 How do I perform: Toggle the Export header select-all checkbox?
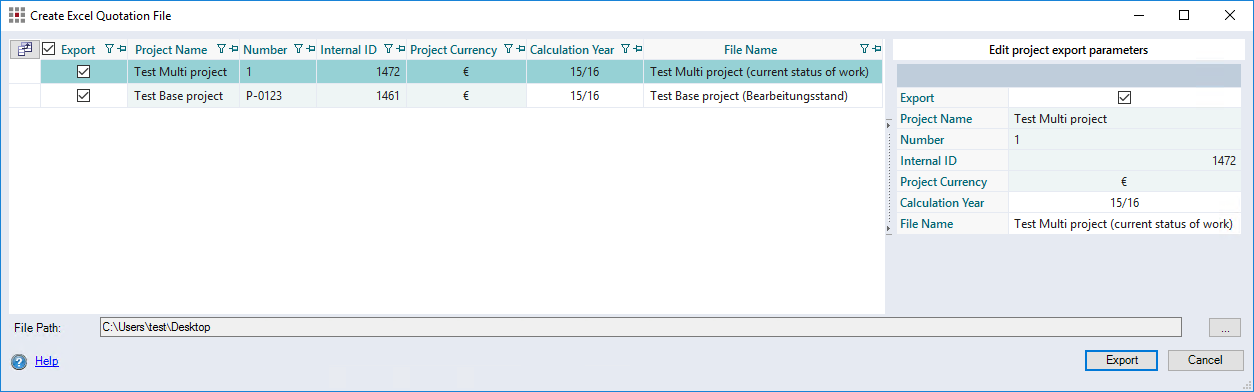49,49
